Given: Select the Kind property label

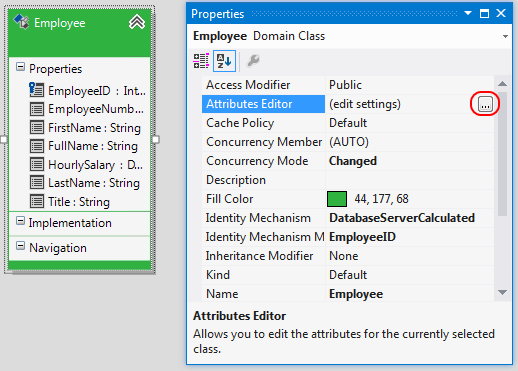Looking at the screenshot, I should [218, 275].
